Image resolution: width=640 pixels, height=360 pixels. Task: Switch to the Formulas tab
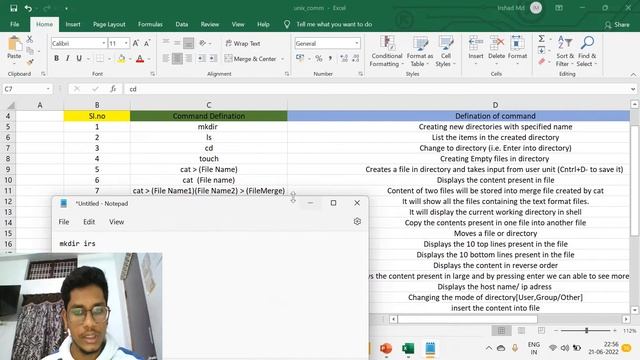[150, 24]
